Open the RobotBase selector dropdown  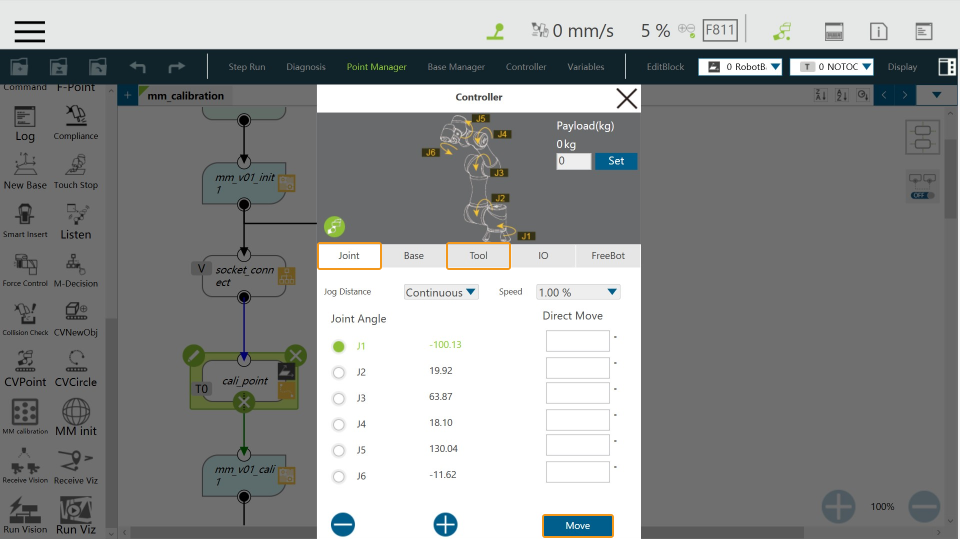pyautogui.click(x=740, y=67)
